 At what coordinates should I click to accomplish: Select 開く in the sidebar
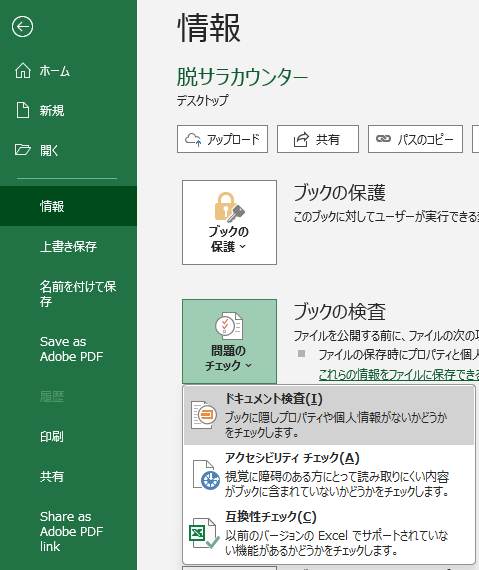coord(68,150)
